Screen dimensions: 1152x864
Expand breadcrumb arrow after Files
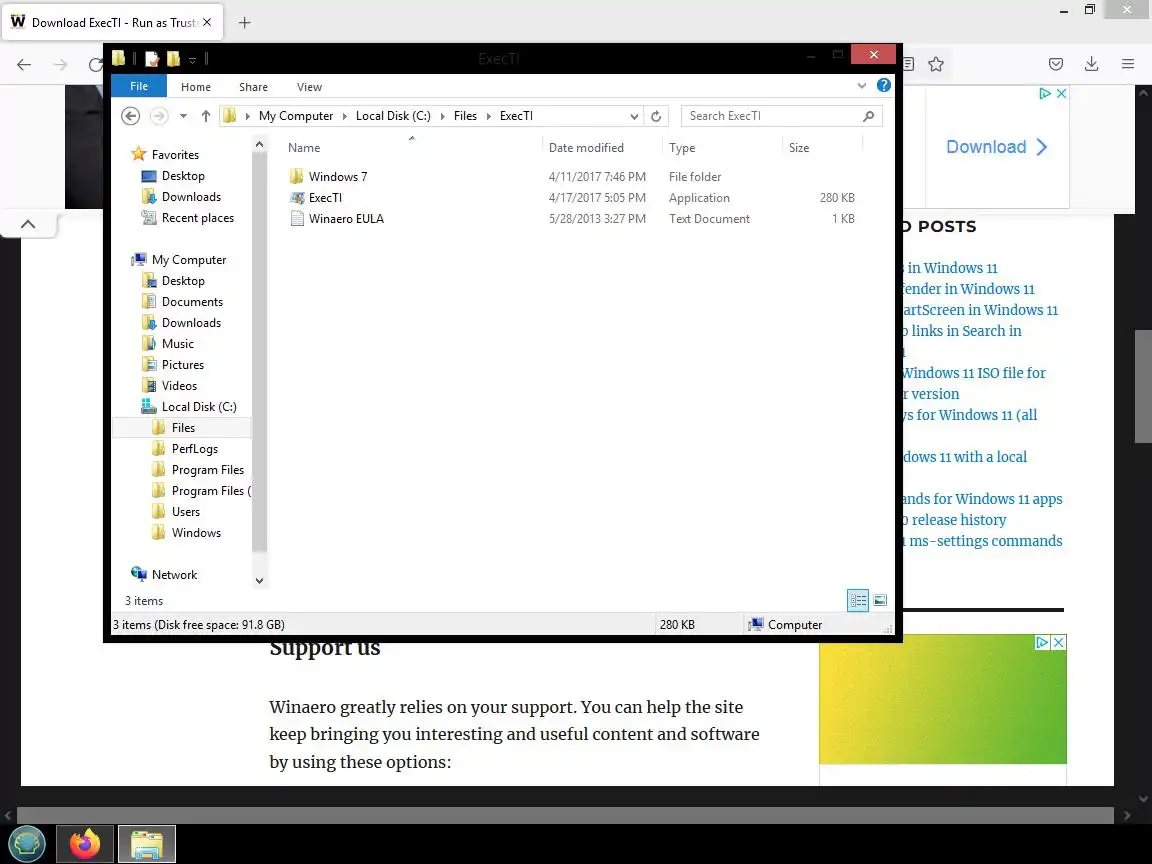[488, 116]
